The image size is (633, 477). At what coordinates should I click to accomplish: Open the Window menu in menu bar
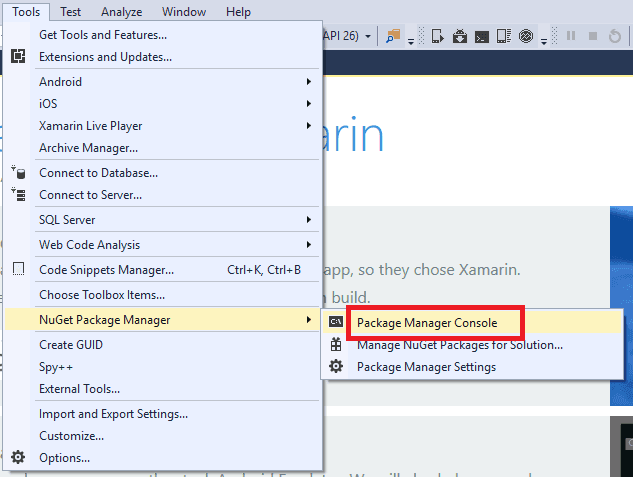(184, 12)
